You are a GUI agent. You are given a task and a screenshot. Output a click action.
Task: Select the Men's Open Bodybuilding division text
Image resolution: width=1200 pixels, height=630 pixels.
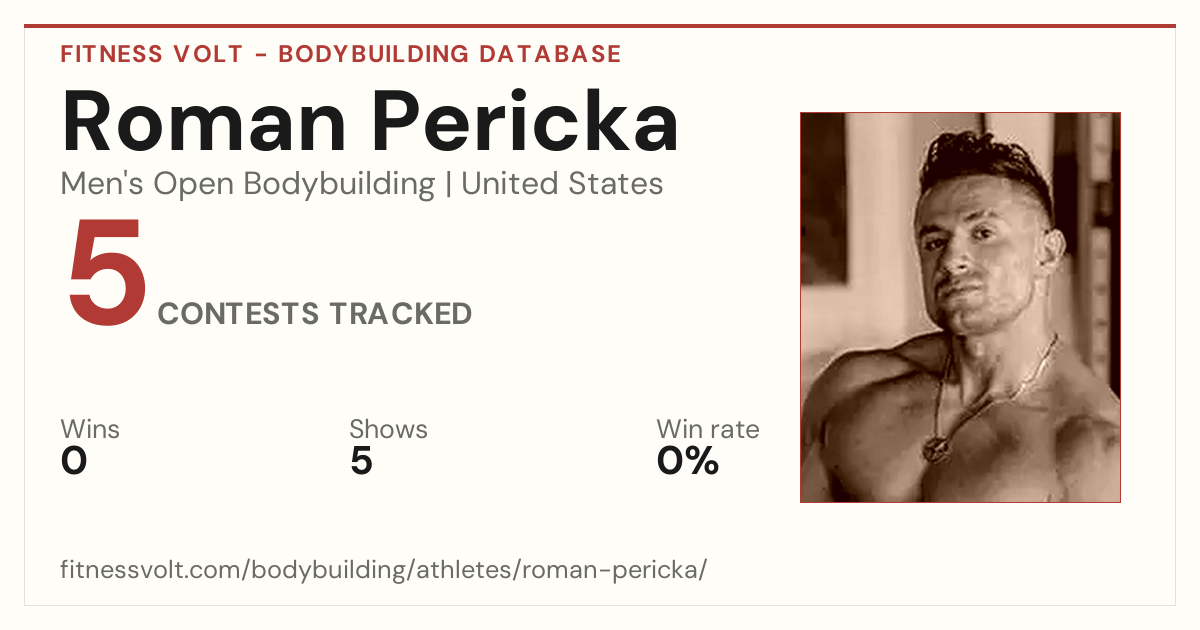pyautogui.click(x=248, y=184)
